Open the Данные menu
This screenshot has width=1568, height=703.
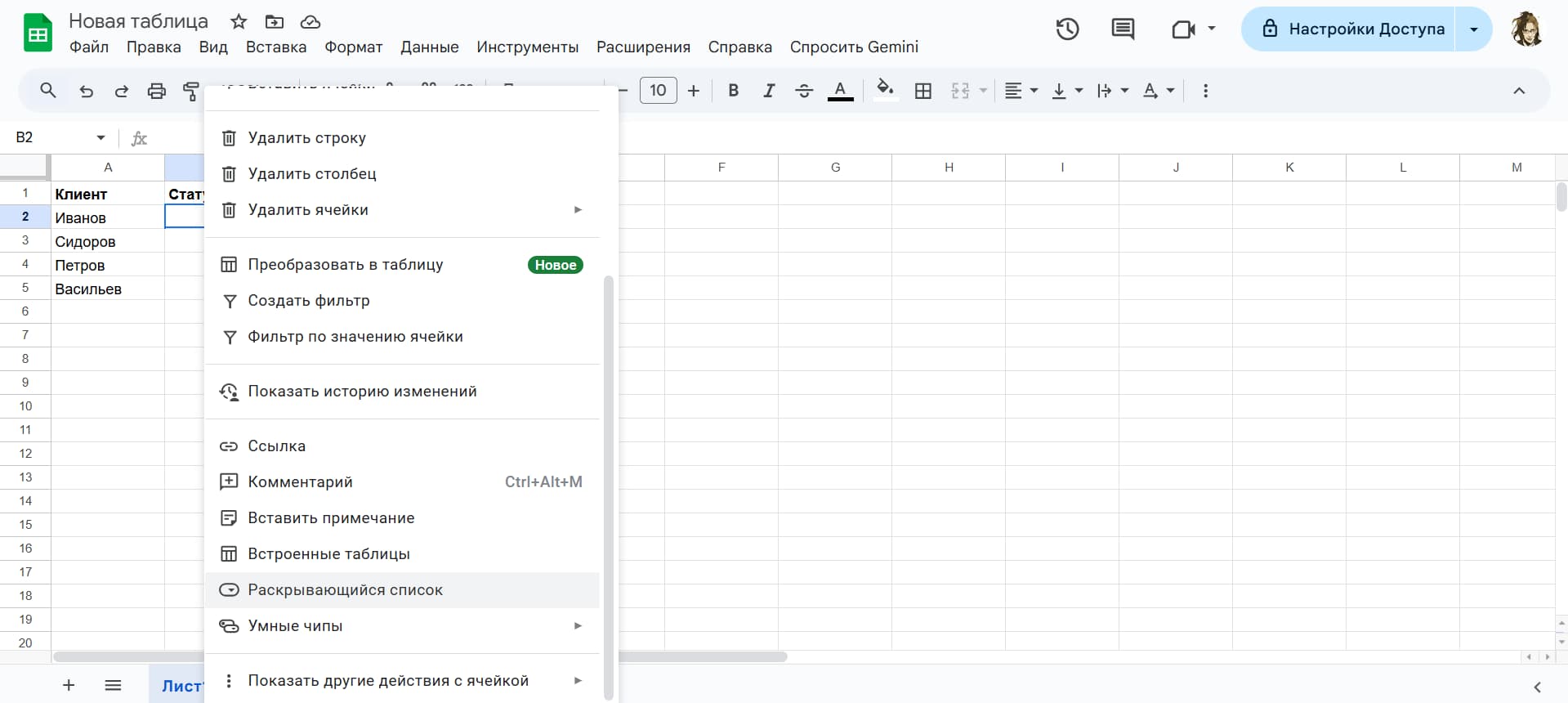[429, 47]
